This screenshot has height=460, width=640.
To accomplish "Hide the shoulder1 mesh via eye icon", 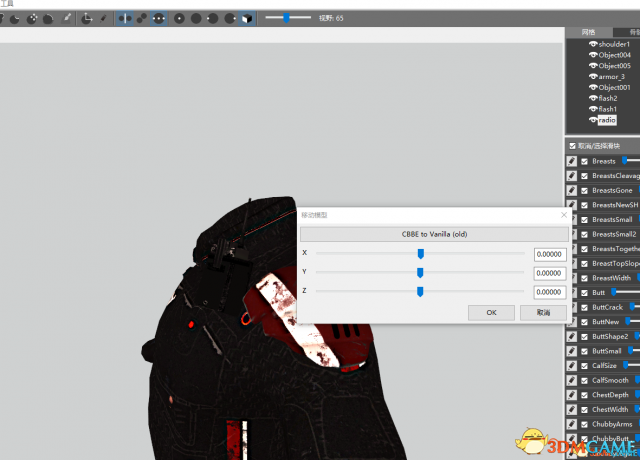I will 593,44.
